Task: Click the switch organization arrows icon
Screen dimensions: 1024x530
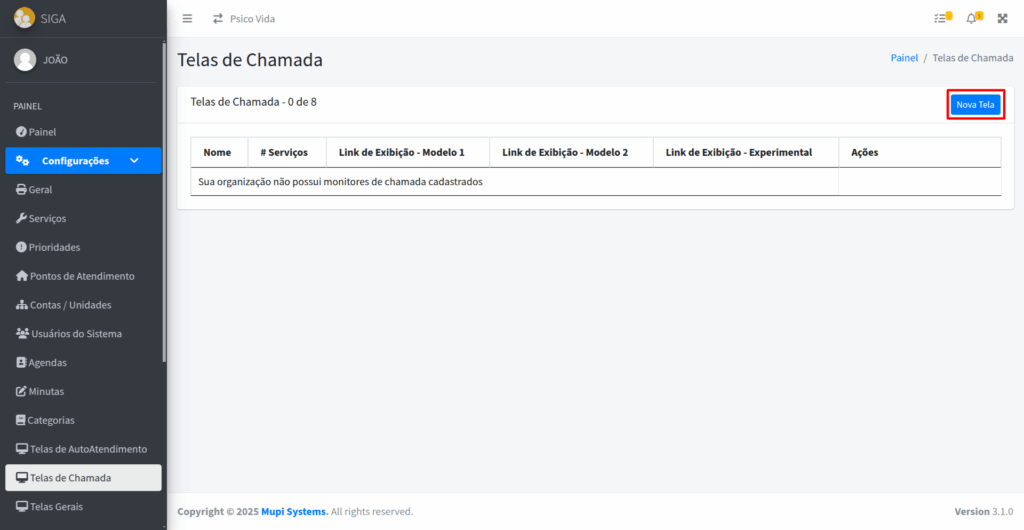Action: click(218, 19)
